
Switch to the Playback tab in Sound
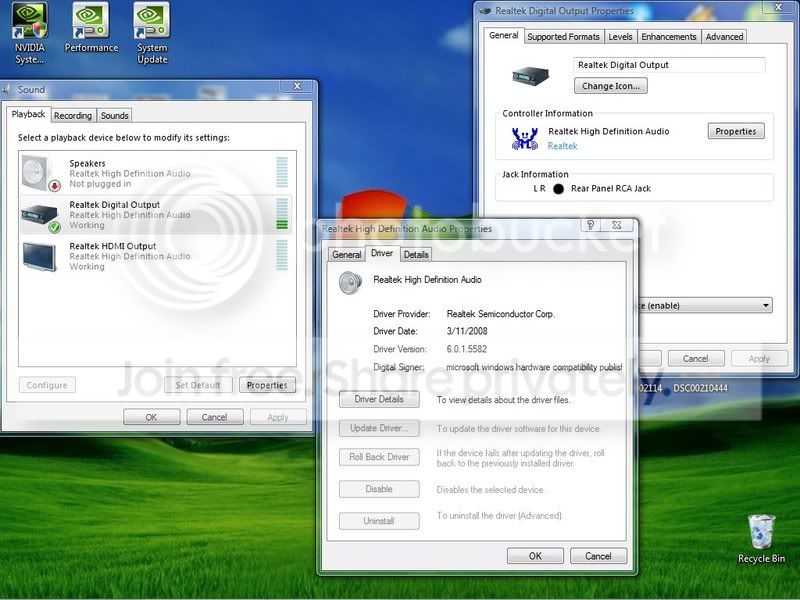pos(29,114)
